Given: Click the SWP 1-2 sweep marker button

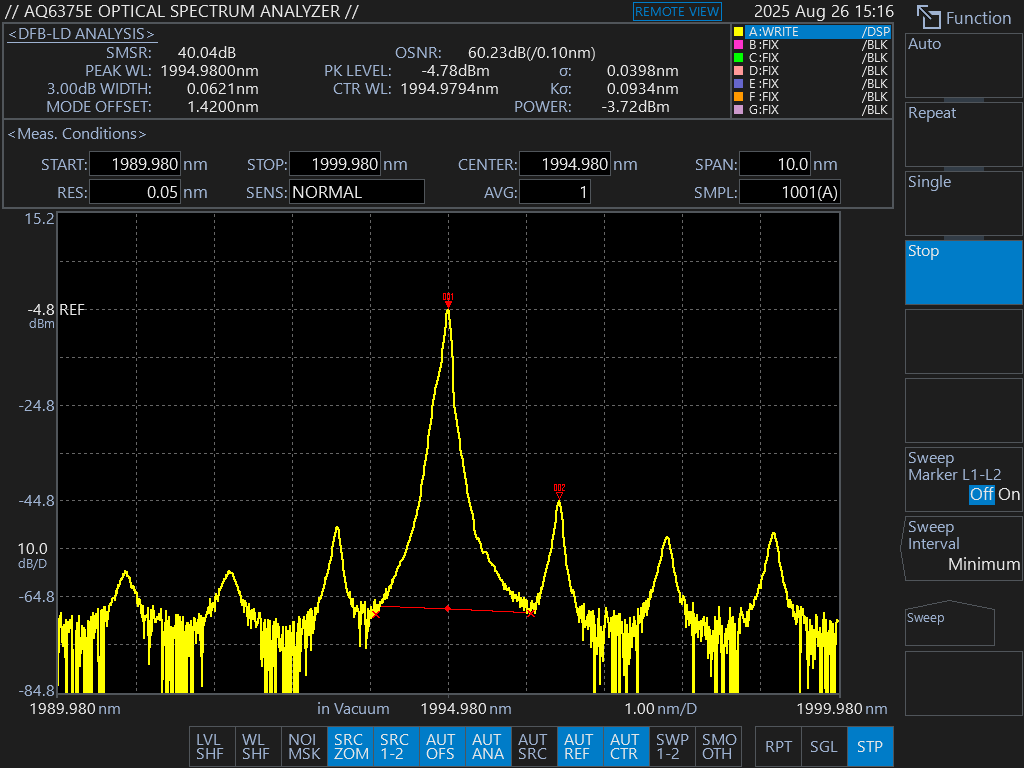Looking at the screenshot, I should (x=669, y=747).
